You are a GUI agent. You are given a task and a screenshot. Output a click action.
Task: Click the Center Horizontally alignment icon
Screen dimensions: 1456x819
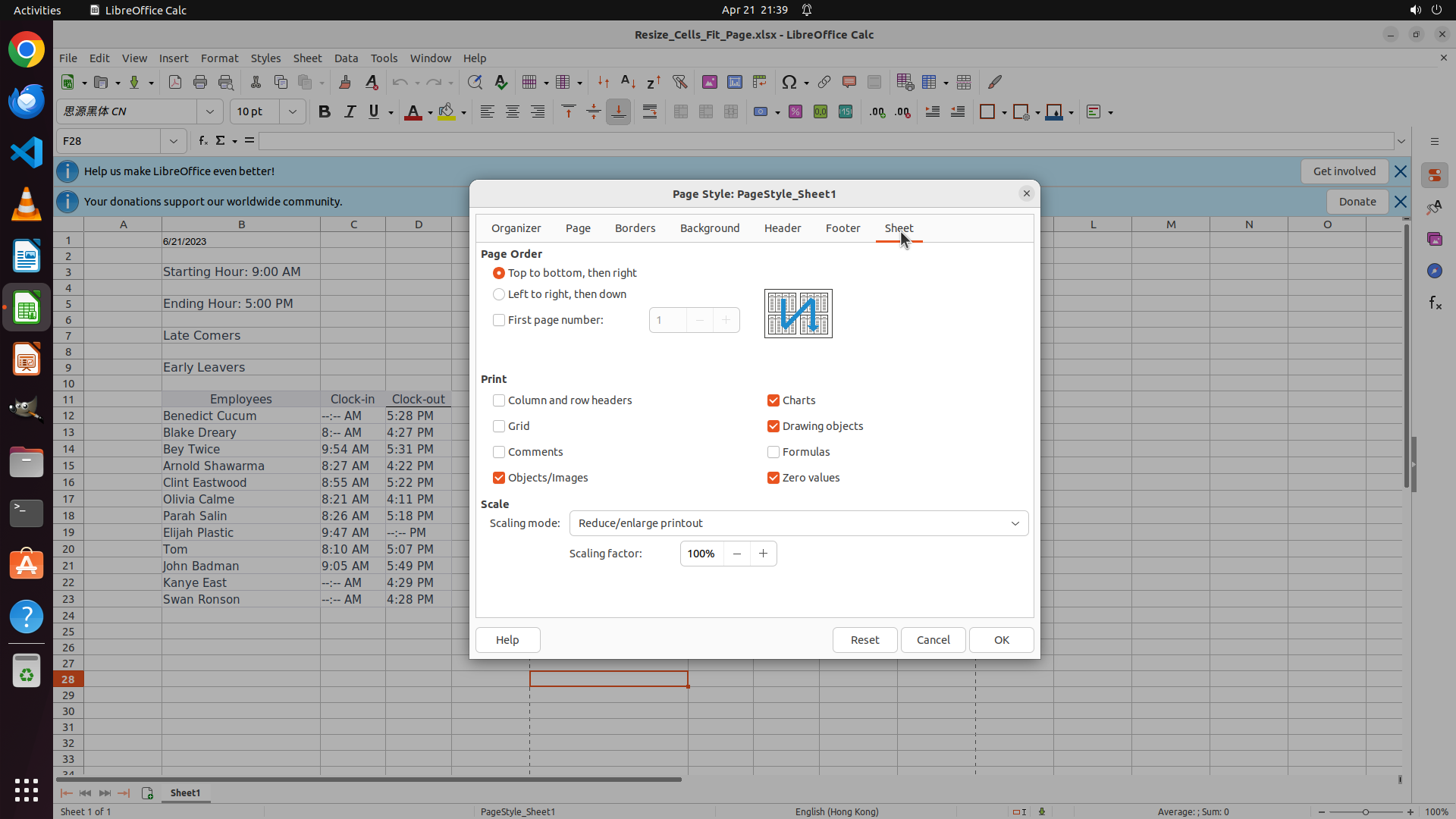pyautogui.click(x=513, y=112)
